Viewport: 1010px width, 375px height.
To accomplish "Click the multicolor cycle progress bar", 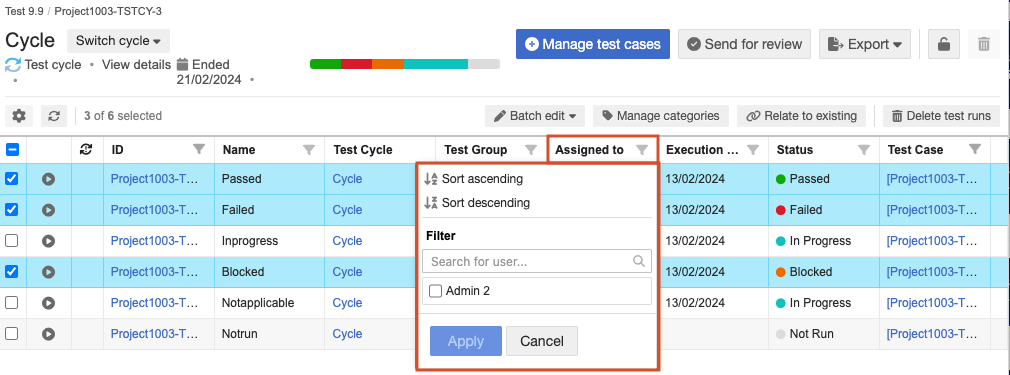I will (405, 64).
